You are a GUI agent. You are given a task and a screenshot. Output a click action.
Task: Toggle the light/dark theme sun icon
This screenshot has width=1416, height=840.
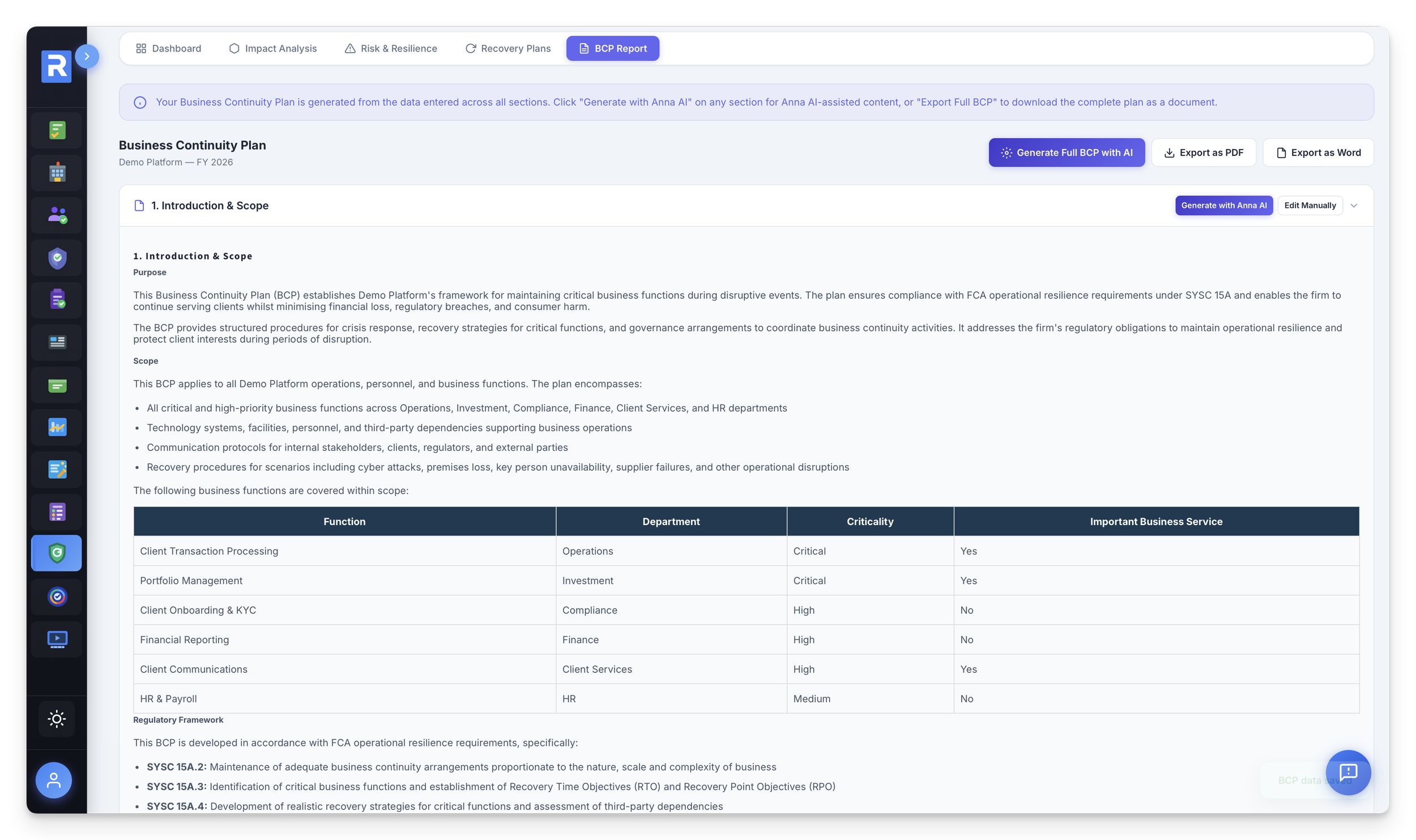coord(57,719)
